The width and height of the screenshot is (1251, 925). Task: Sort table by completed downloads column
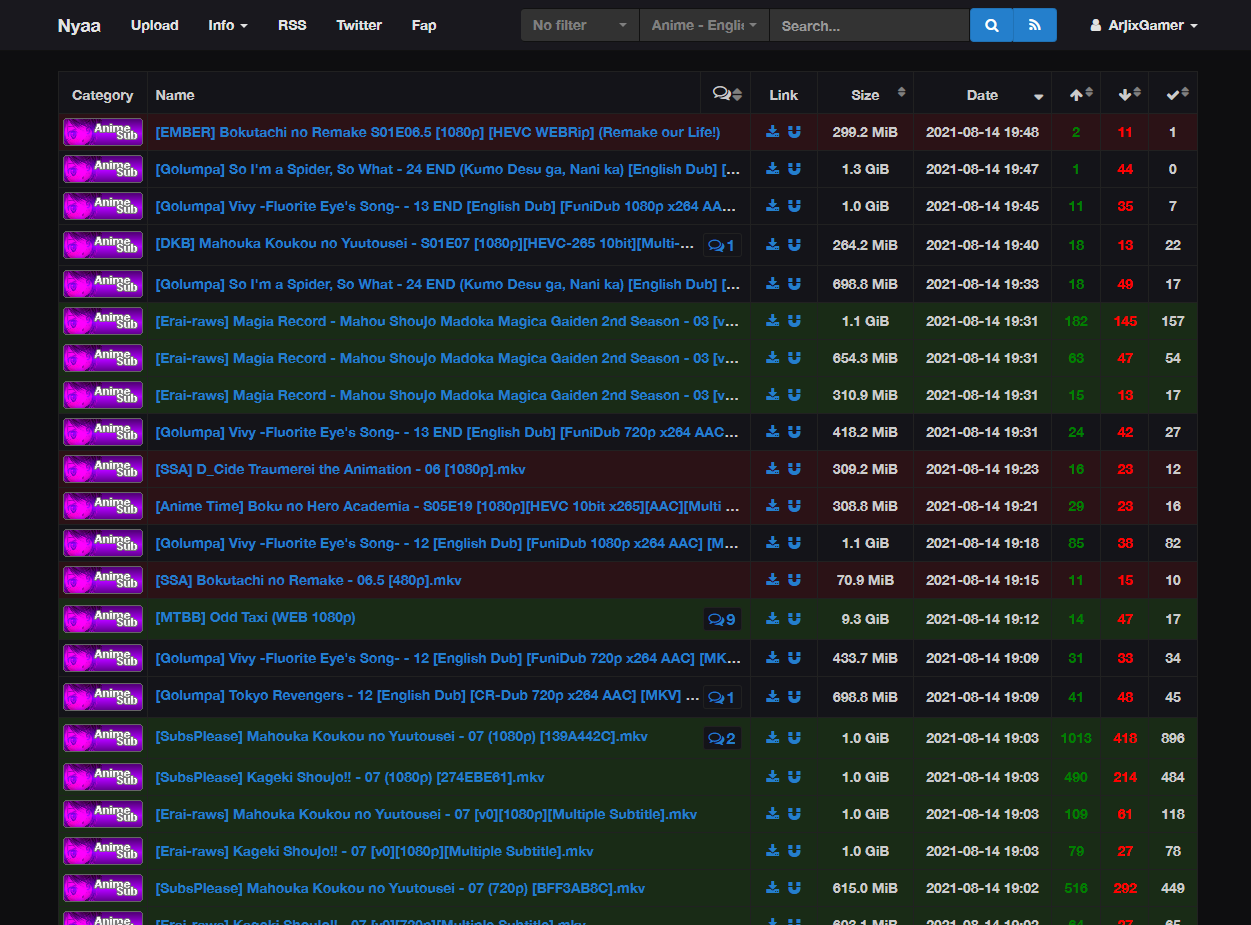coord(1173,94)
